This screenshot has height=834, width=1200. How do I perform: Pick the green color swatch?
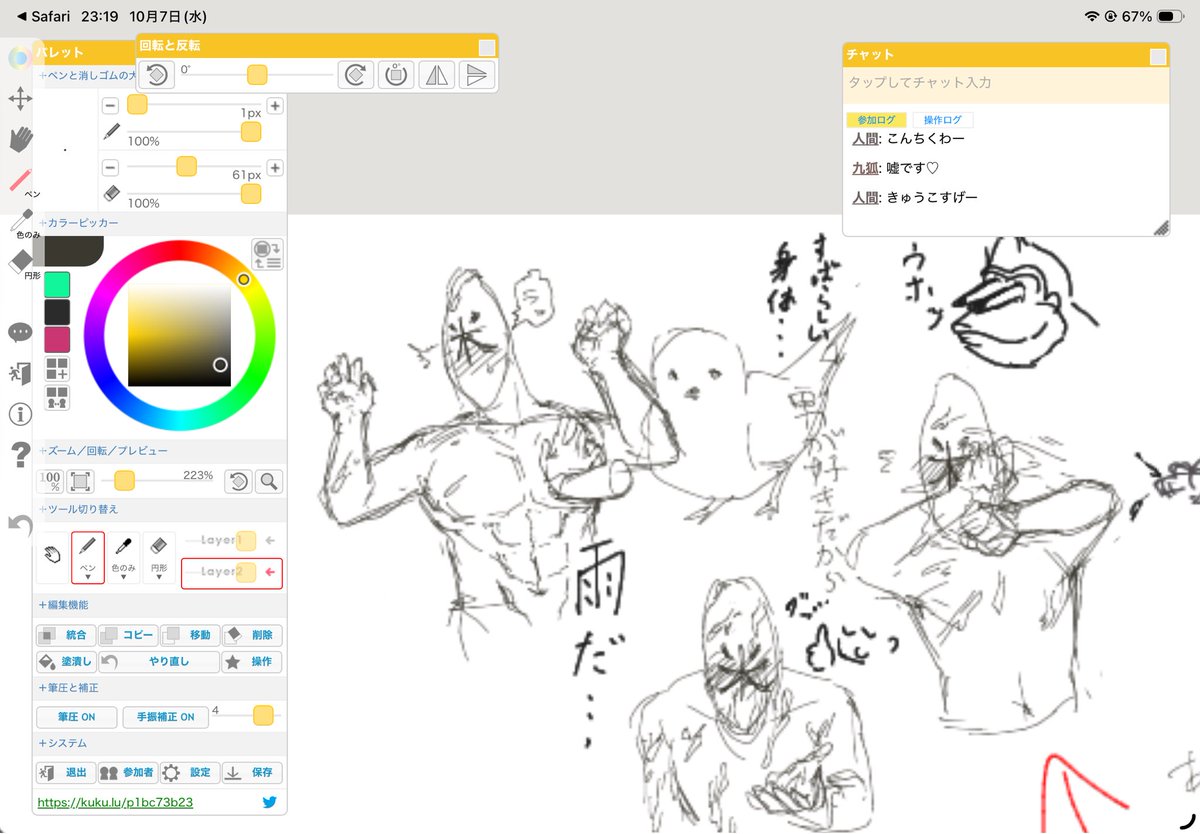click(57, 284)
